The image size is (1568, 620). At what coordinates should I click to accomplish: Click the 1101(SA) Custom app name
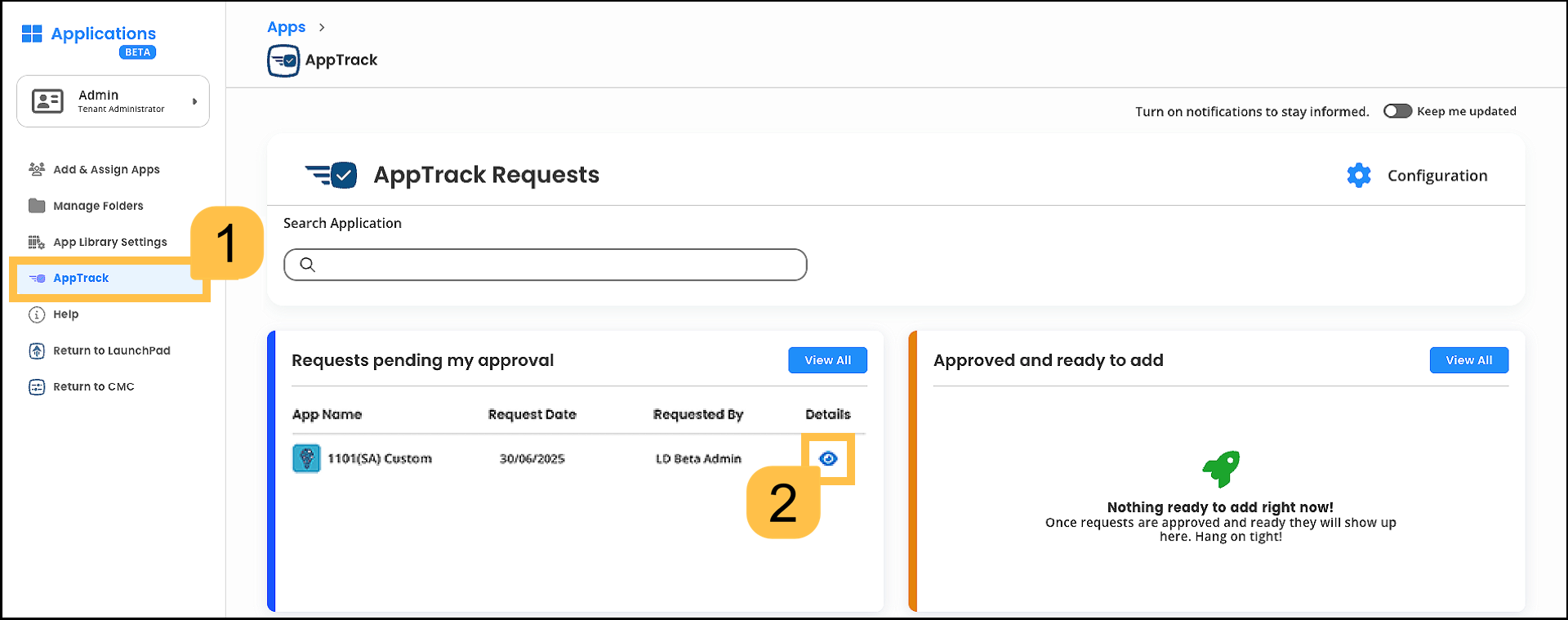(x=380, y=459)
